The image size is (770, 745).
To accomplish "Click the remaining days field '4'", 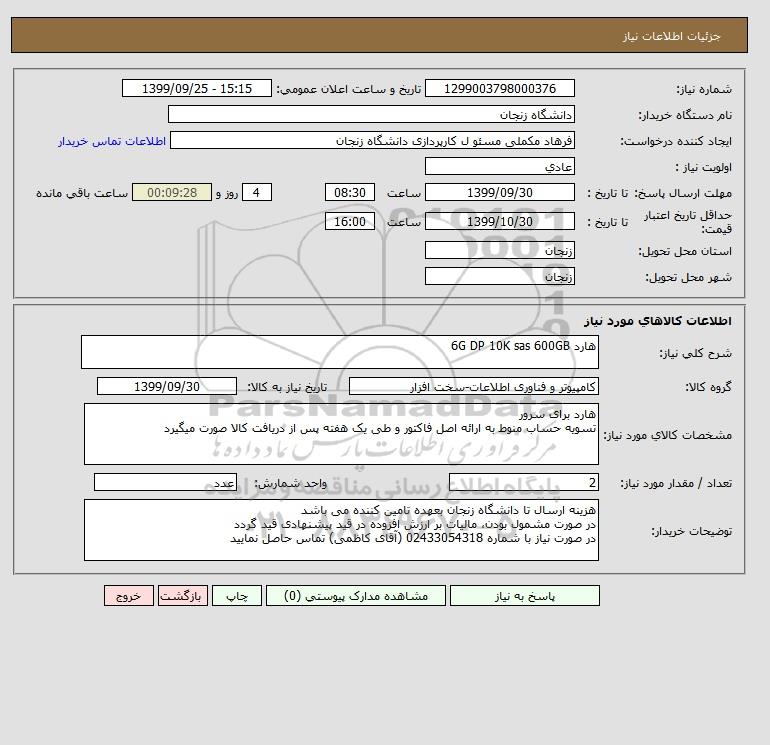I will [257, 193].
